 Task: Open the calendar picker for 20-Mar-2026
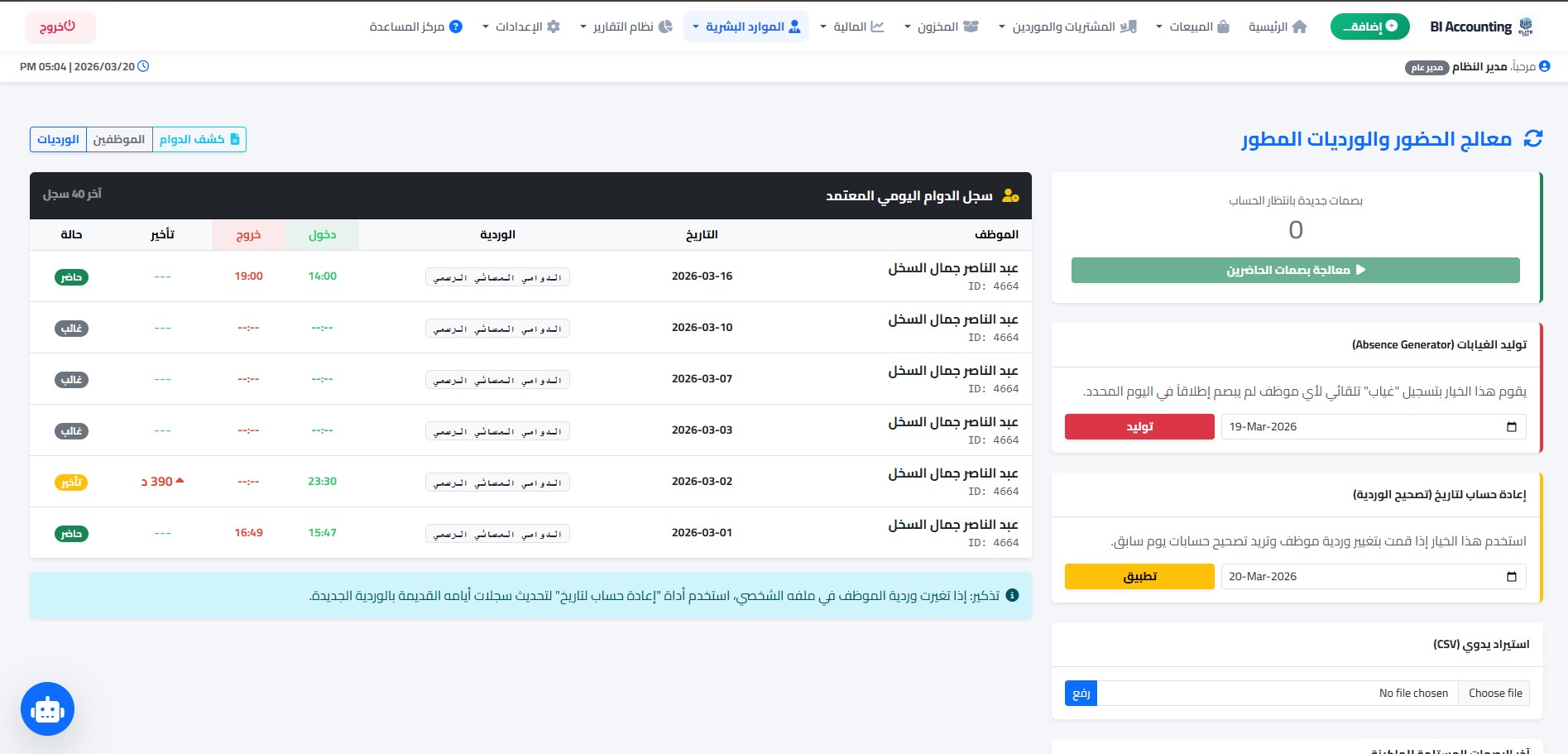1512,576
